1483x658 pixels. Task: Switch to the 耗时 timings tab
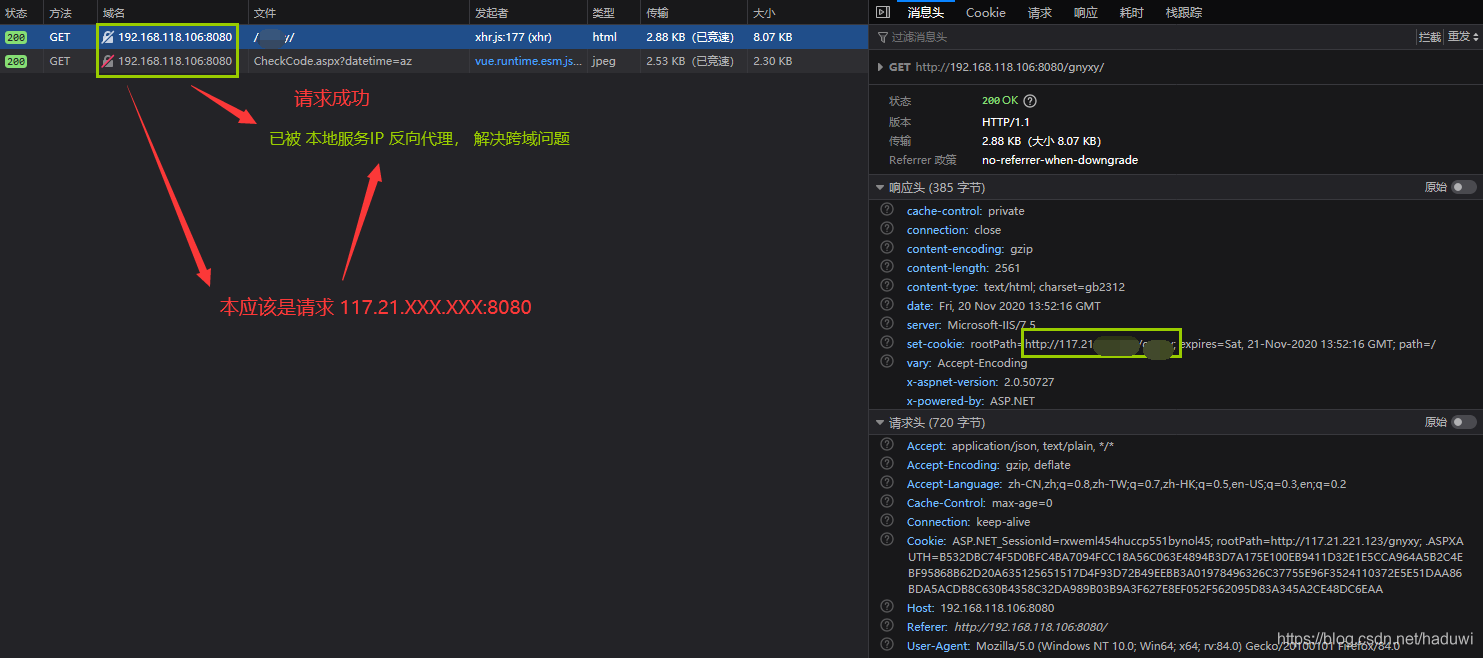pos(1131,12)
